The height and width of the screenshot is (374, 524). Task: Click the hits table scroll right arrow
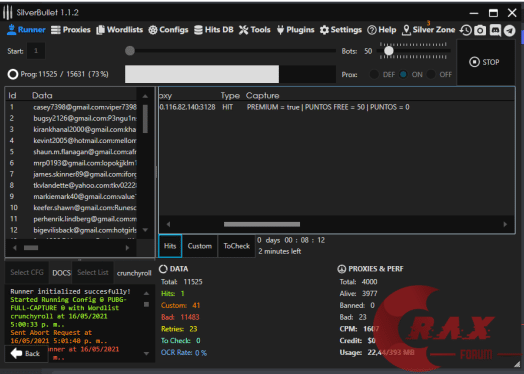(x=505, y=224)
